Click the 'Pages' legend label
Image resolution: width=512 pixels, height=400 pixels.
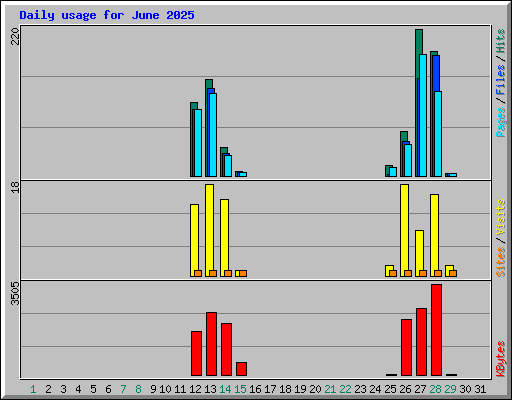500,122
